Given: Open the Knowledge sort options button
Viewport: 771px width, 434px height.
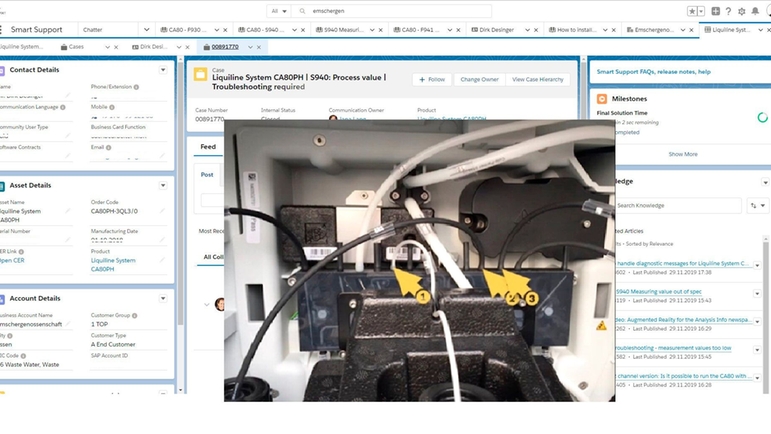Looking at the screenshot, I should 758,205.
